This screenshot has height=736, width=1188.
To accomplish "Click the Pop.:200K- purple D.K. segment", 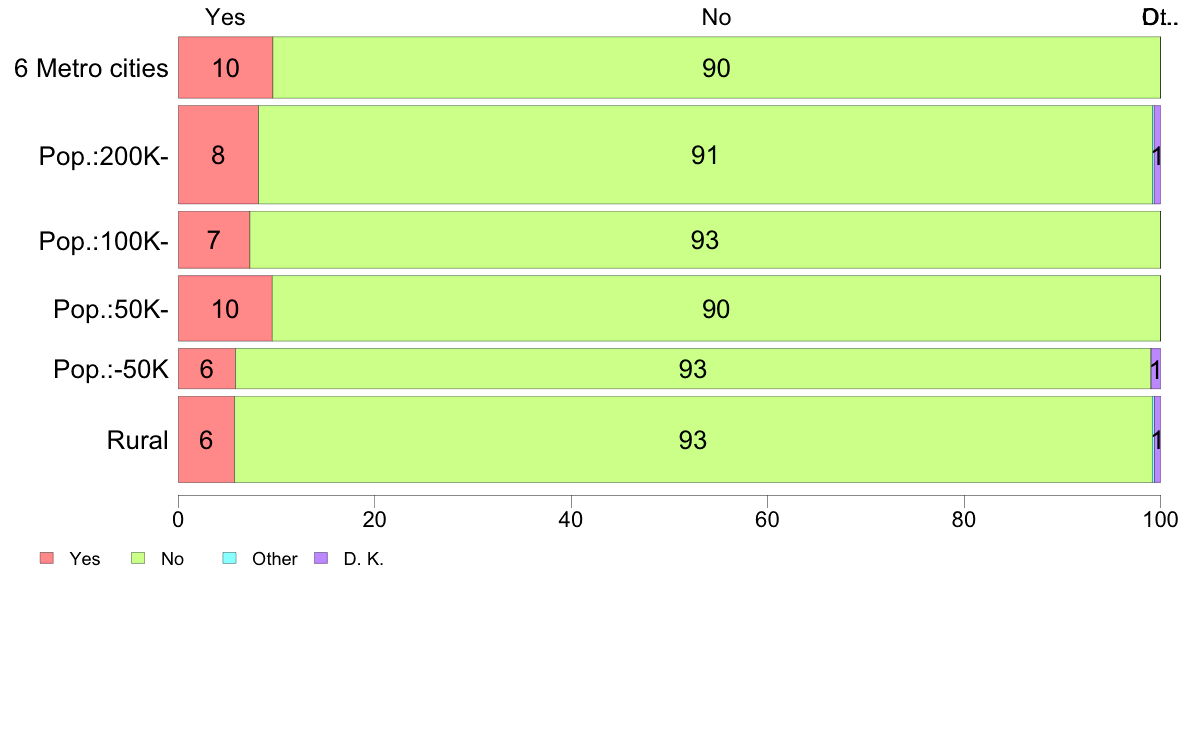I will (1157, 155).
